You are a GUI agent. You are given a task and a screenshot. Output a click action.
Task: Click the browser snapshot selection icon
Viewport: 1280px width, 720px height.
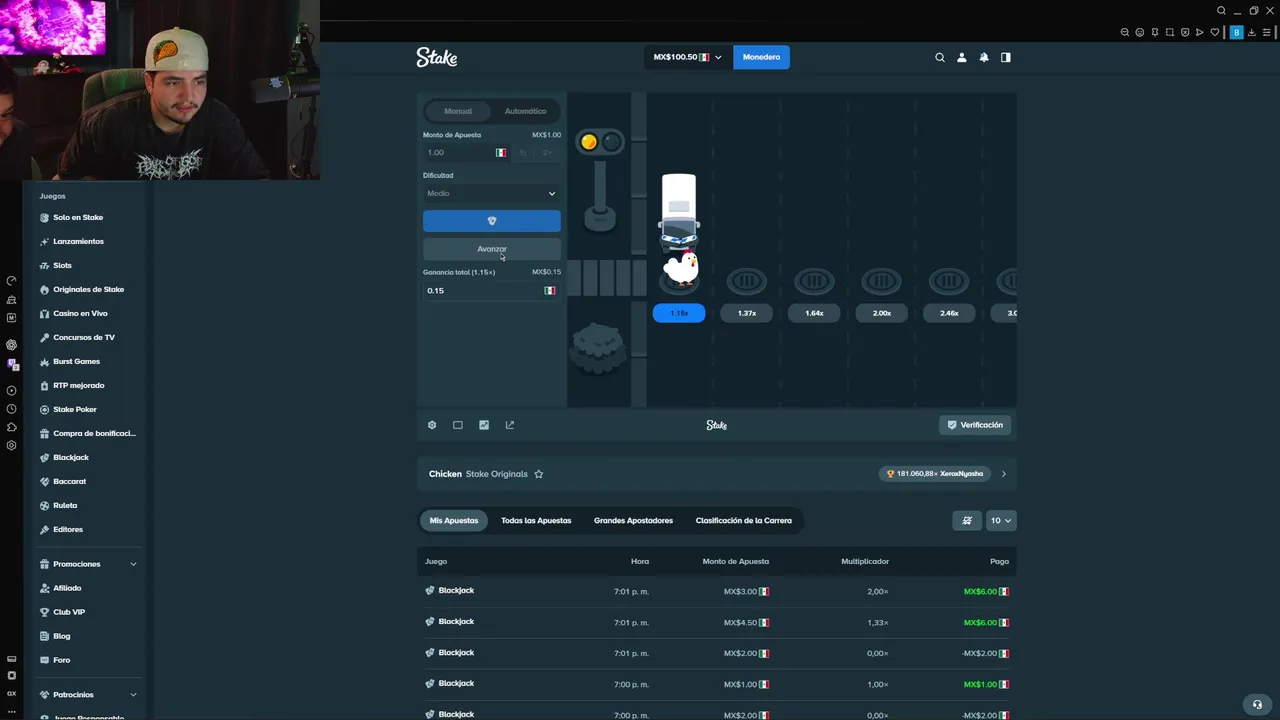click(x=1170, y=32)
